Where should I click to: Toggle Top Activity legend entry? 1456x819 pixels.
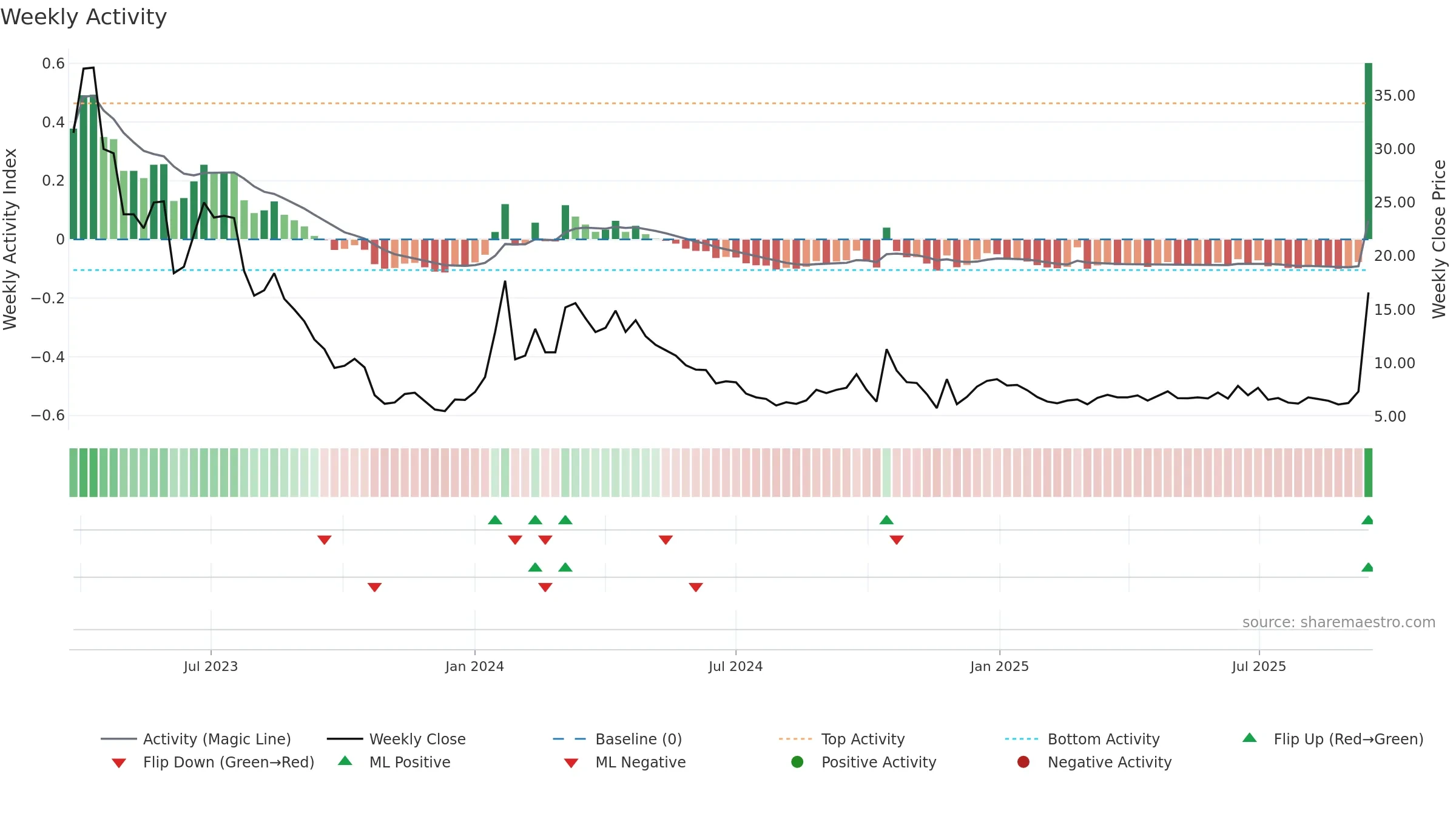tap(841, 739)
